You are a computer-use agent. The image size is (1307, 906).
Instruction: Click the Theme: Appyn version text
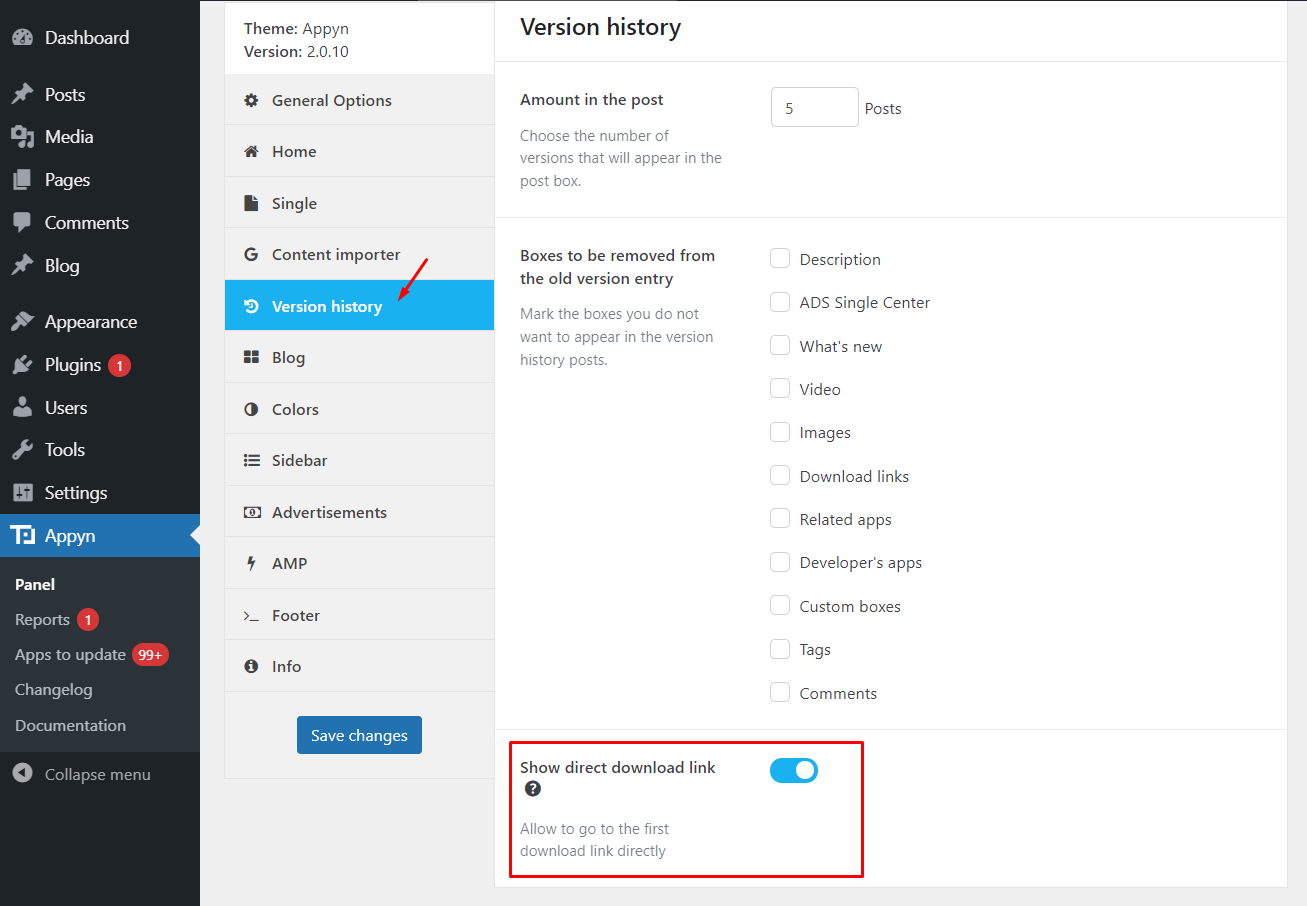click(x=297, y=40)
